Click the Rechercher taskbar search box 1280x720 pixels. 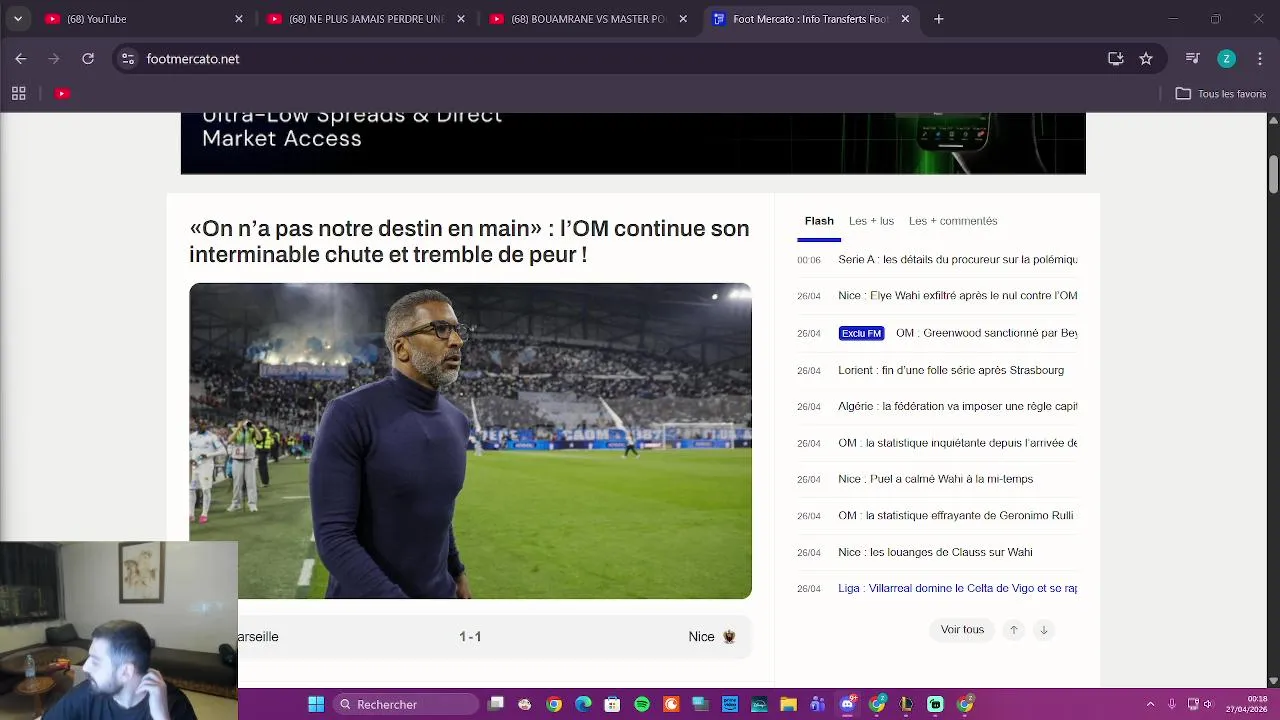[408, 705]
